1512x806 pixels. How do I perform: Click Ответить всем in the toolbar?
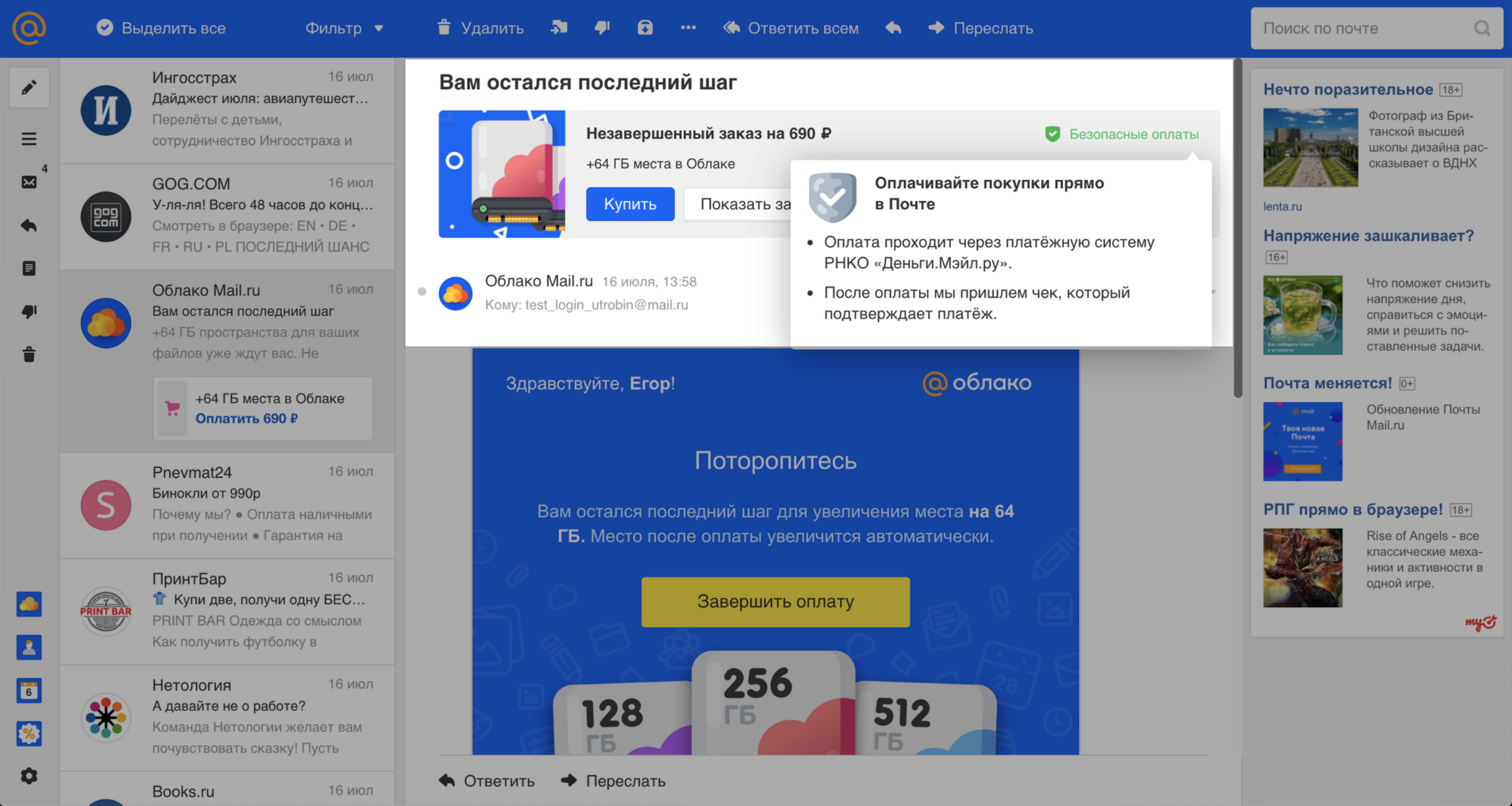pyautogui.click(x=790, y=27)
